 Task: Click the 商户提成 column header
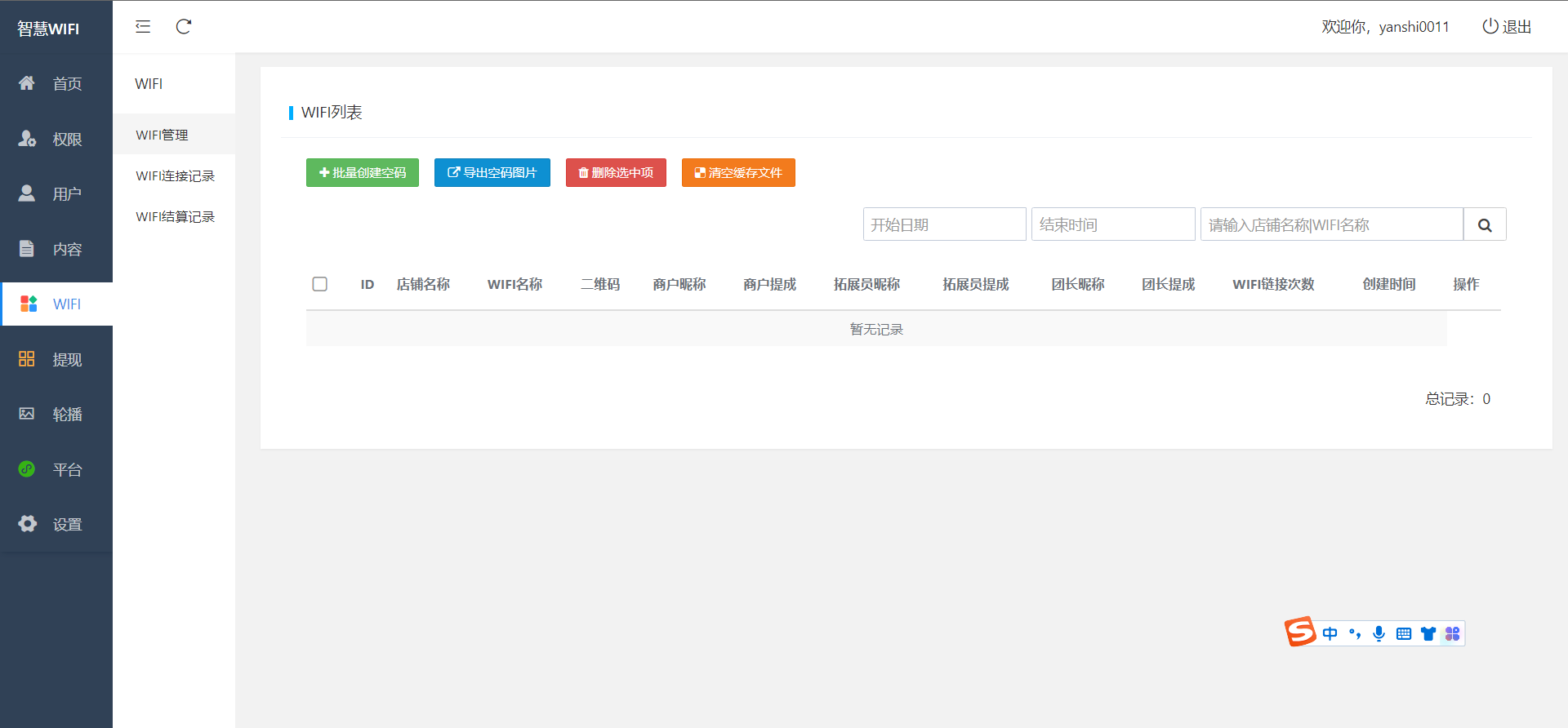tap(770, 284)
